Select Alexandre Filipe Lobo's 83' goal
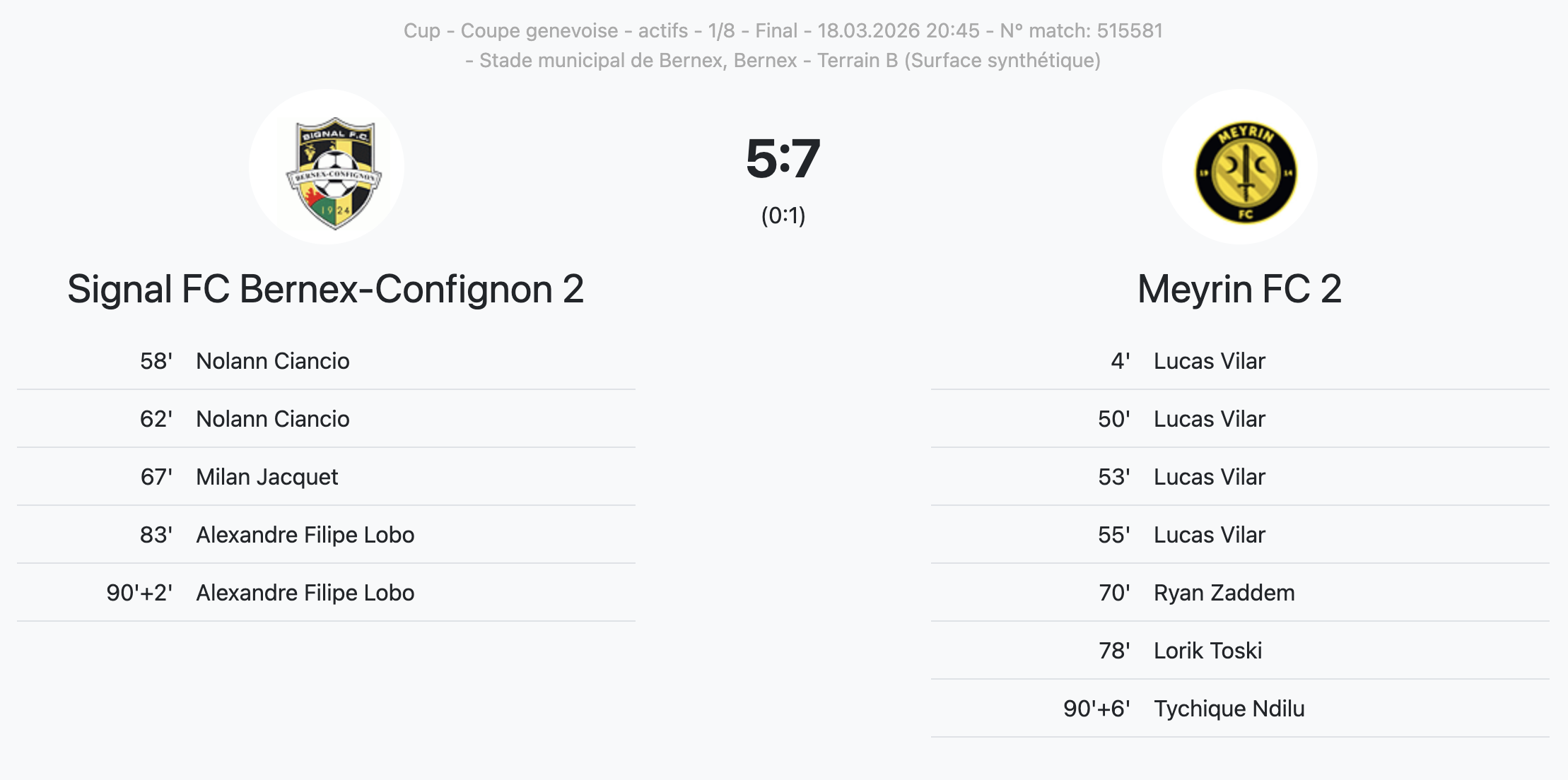 (x=305, y=535)
